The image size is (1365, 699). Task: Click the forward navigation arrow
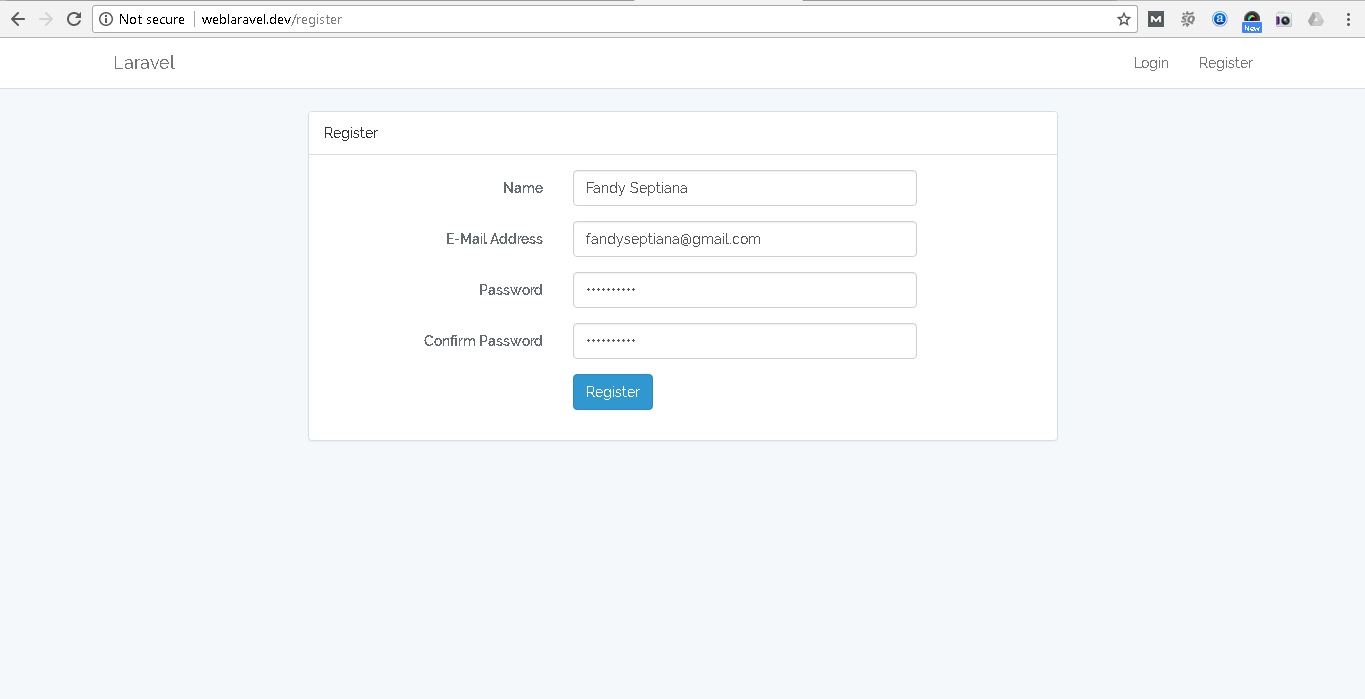[45, 18]
